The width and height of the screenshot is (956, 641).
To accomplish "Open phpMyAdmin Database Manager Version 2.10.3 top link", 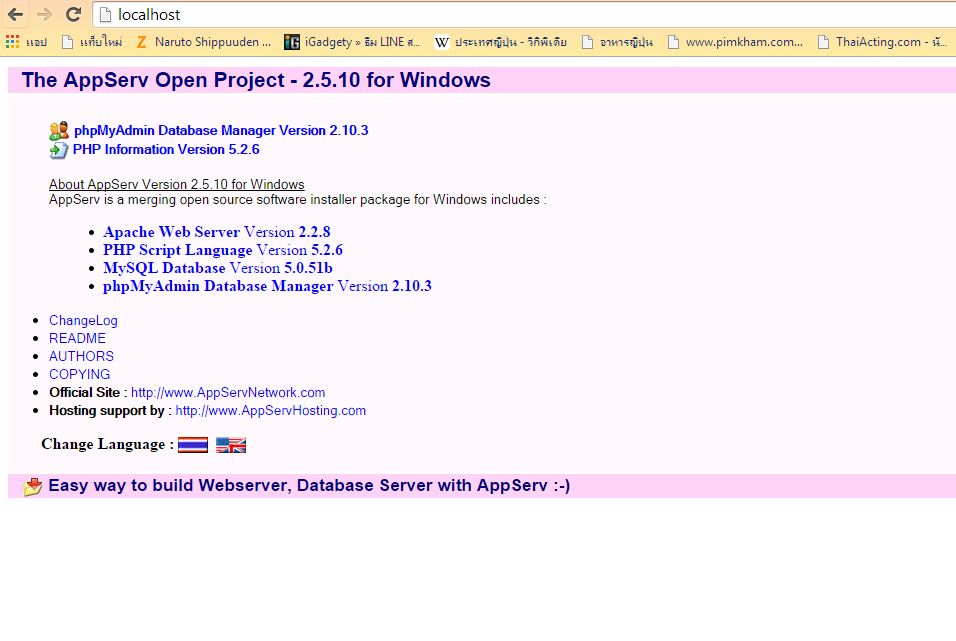I will click(x=221, y=131).
